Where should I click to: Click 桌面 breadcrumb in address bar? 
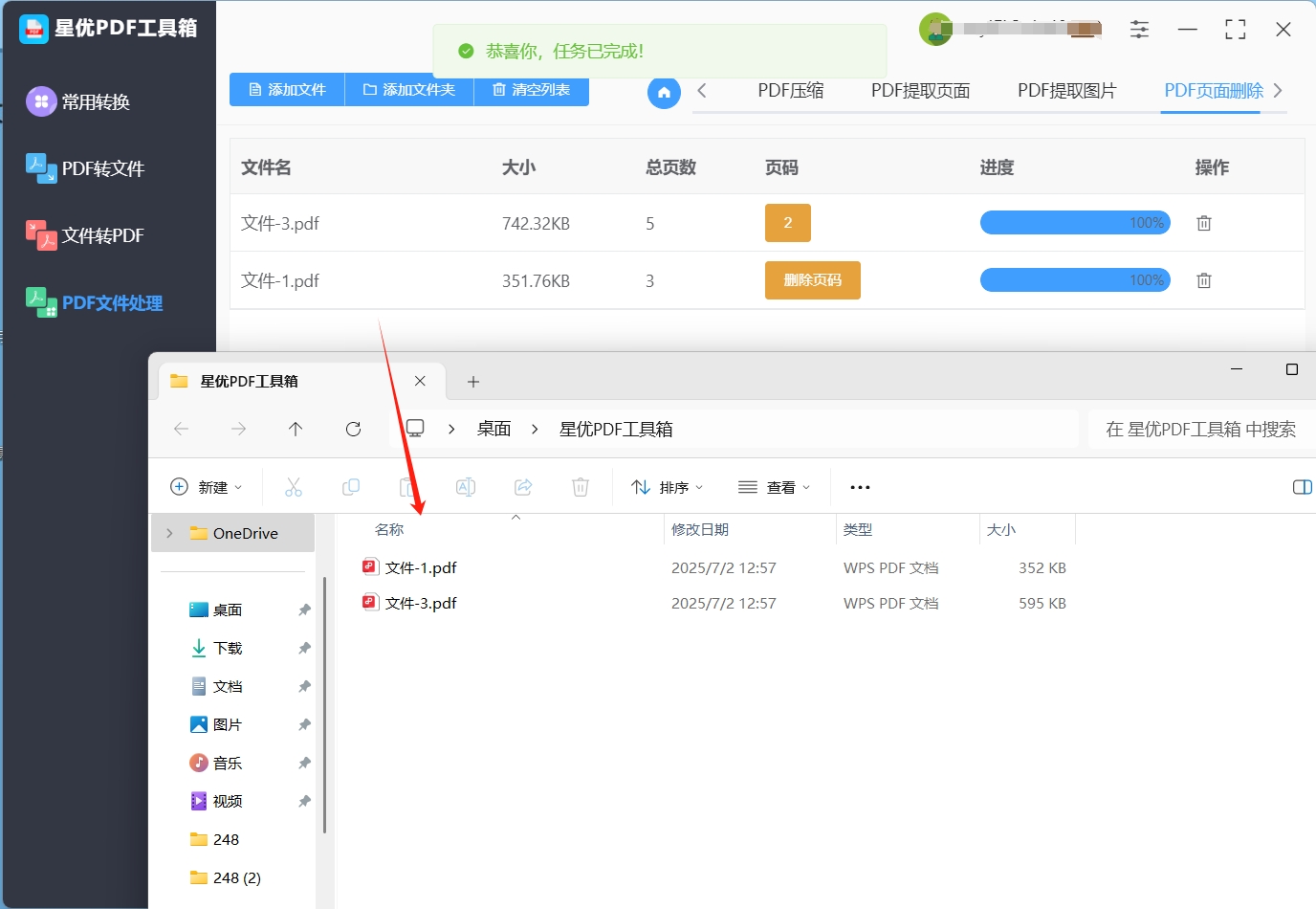click(x=494, y=429)
